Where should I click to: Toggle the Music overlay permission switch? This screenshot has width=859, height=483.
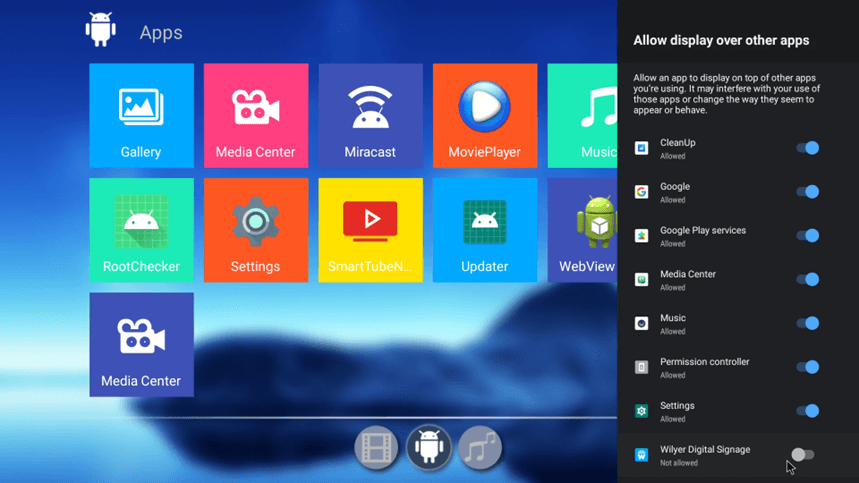pyautogui.click(x=808, y=323)
